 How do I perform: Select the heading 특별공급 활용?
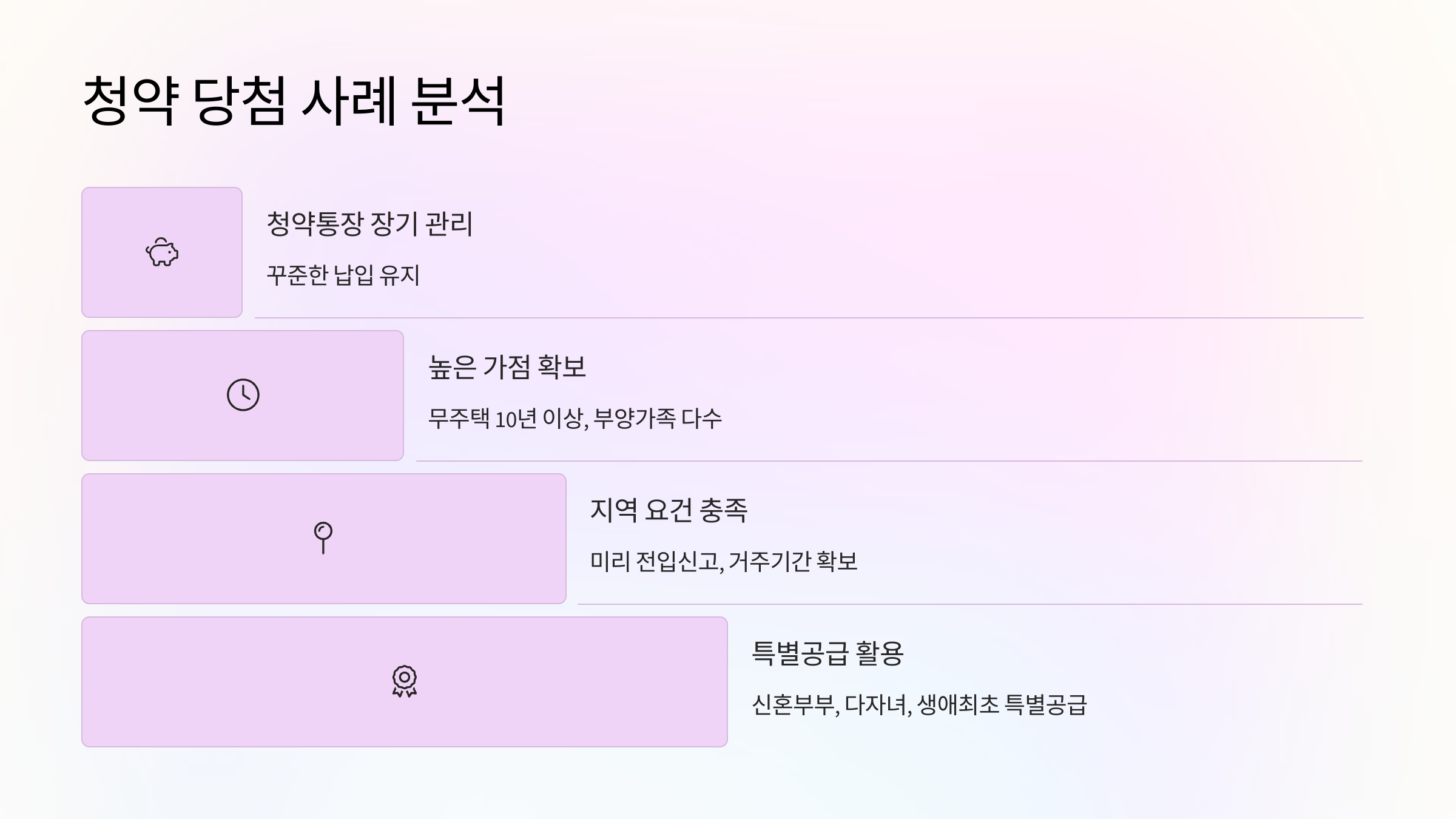pyautogui.click(x=827, y=653)
